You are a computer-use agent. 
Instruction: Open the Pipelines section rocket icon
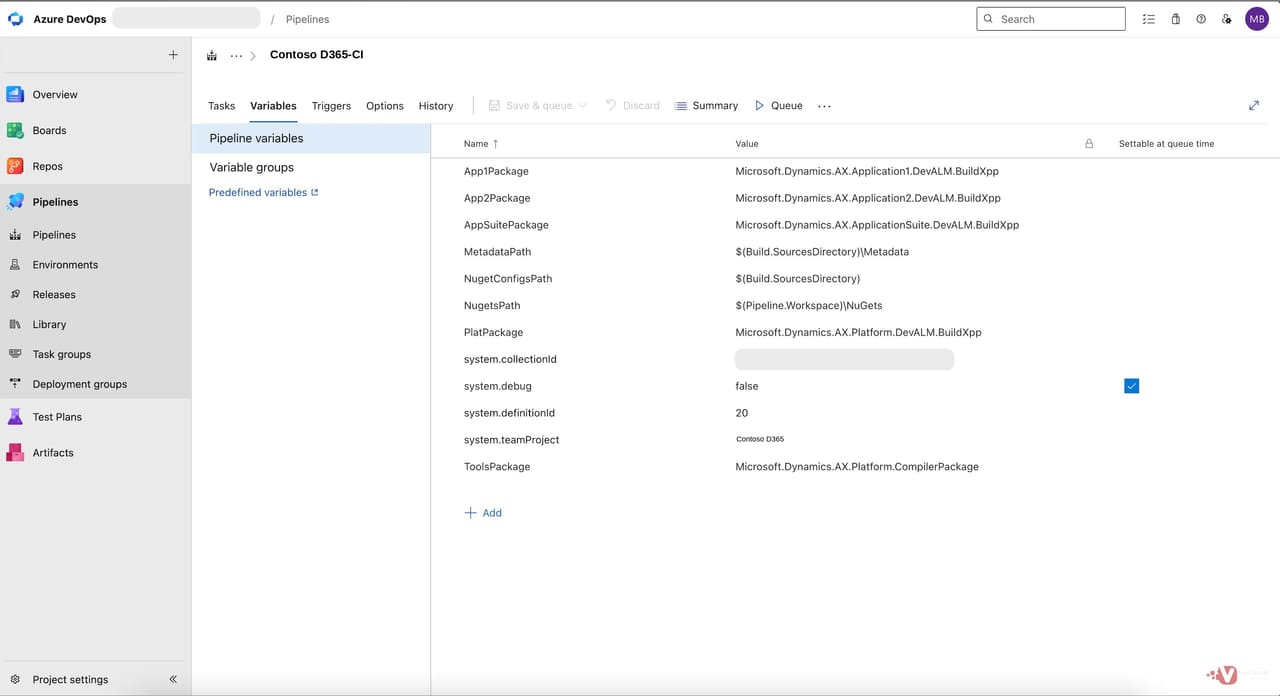click(15, 202)
